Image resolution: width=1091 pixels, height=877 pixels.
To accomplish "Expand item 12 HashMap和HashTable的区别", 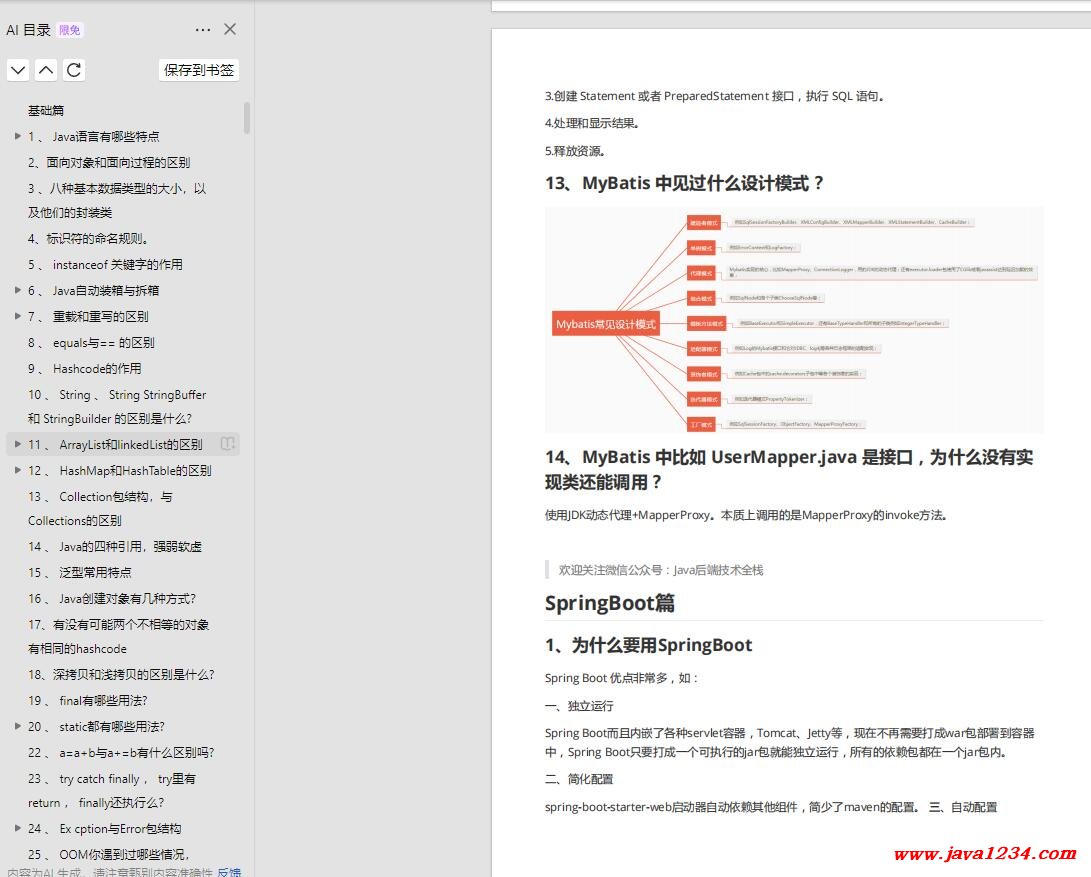I will (x=17, y=470).
